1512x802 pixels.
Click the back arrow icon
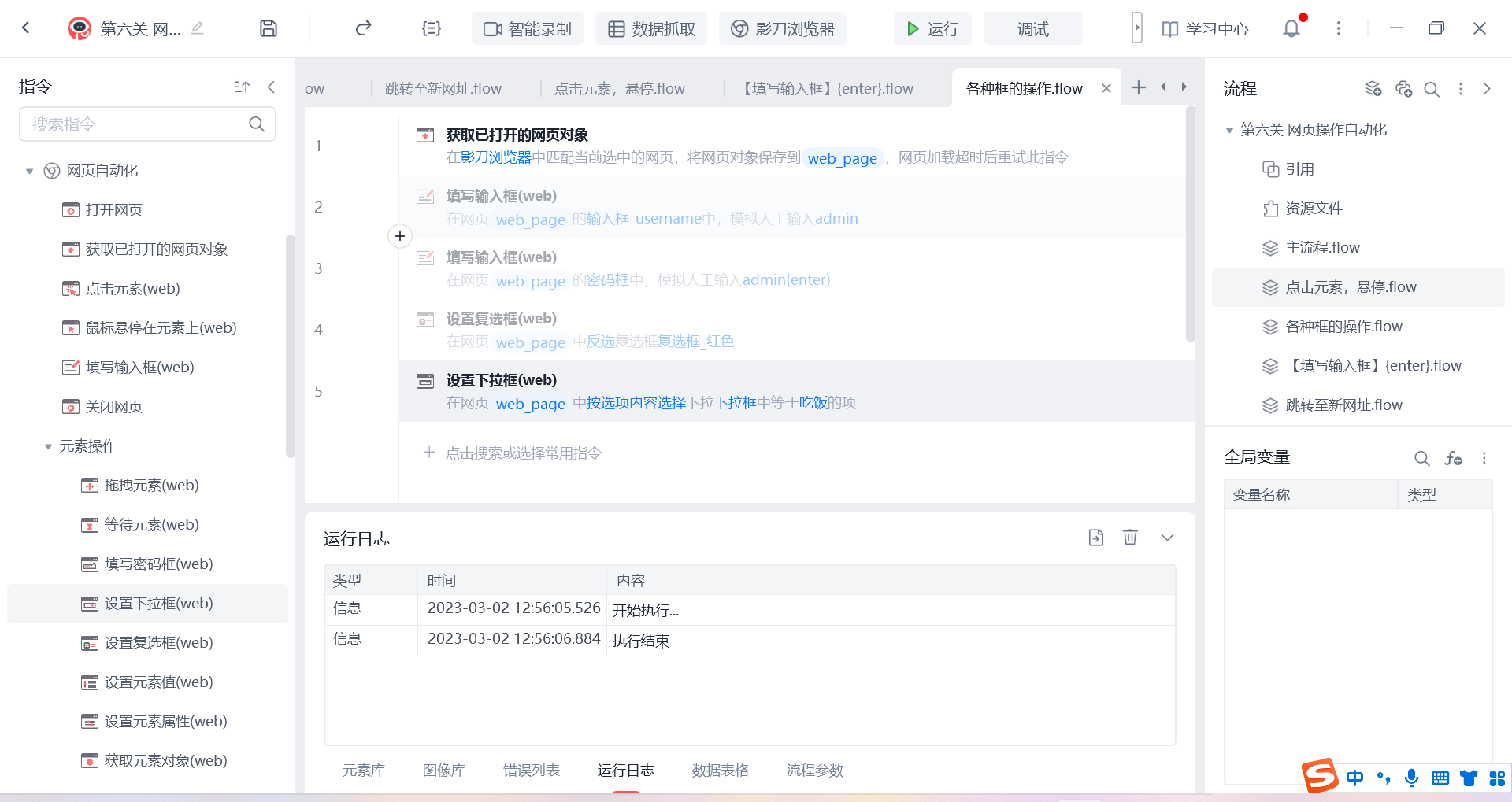[x=26, y=28]
